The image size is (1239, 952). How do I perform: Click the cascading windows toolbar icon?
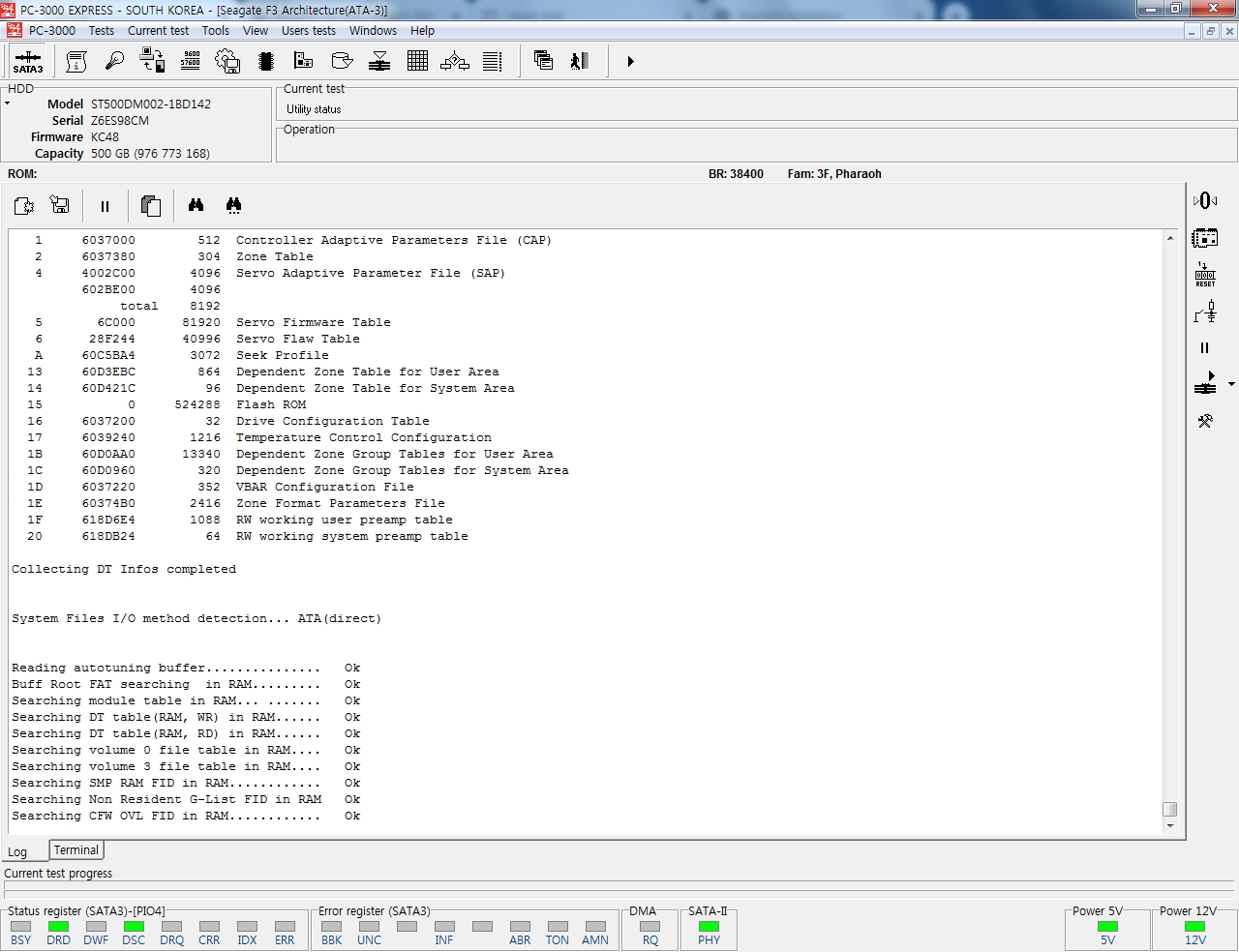pos(543,61)
